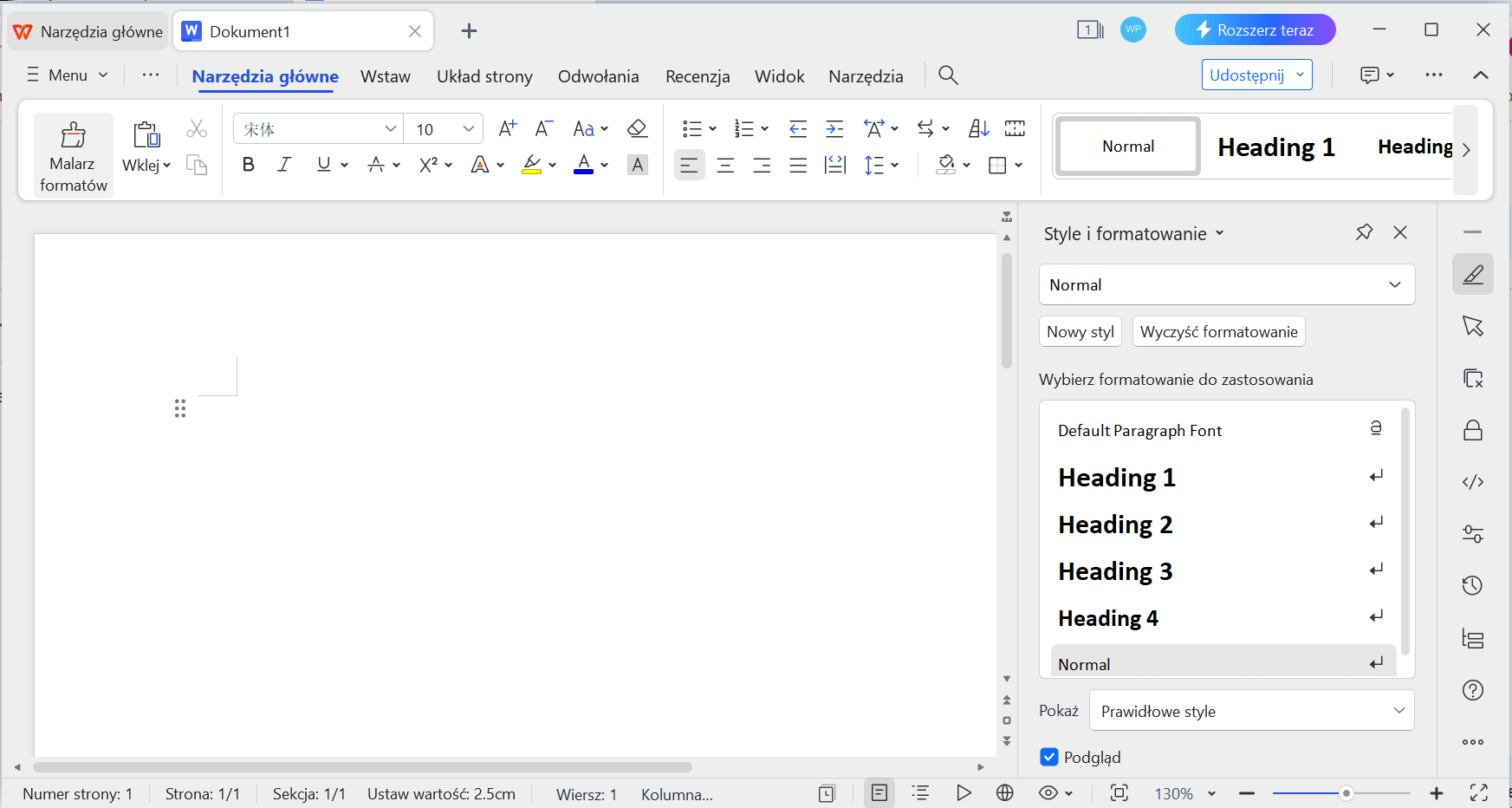This screenshot has height=808, width=1512.
Task: Select Heading 1 in the ribbon gallery
Action: (x=1276, y=147)
